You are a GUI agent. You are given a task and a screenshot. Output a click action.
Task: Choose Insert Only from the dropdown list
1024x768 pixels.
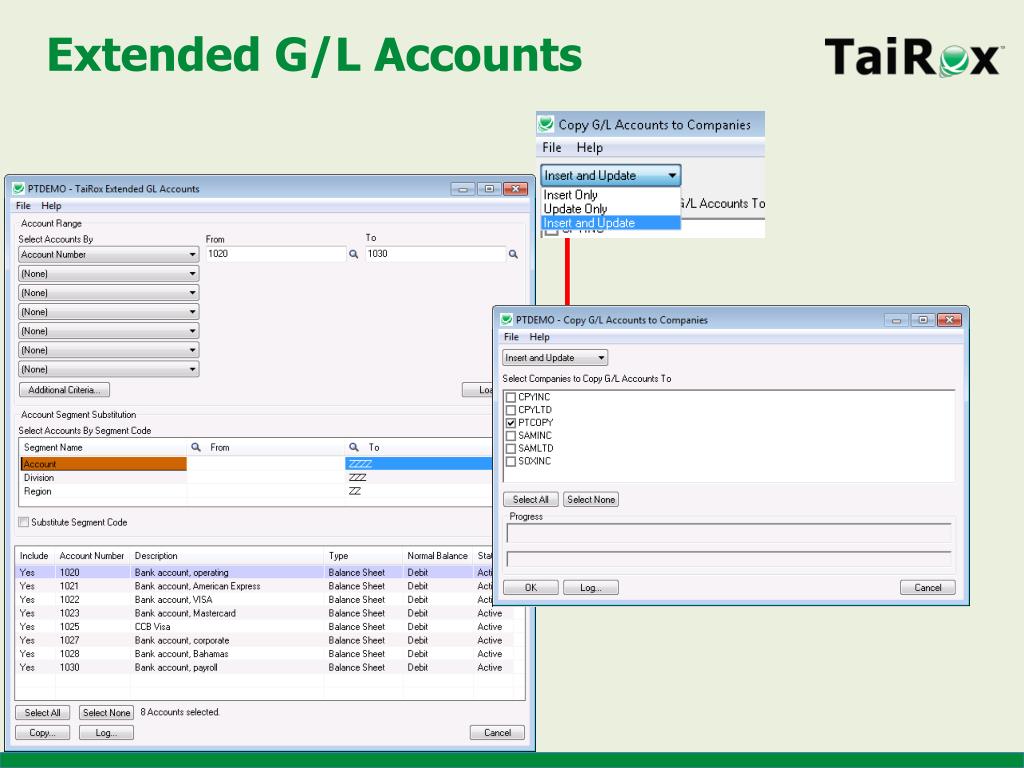pos(570,195)
